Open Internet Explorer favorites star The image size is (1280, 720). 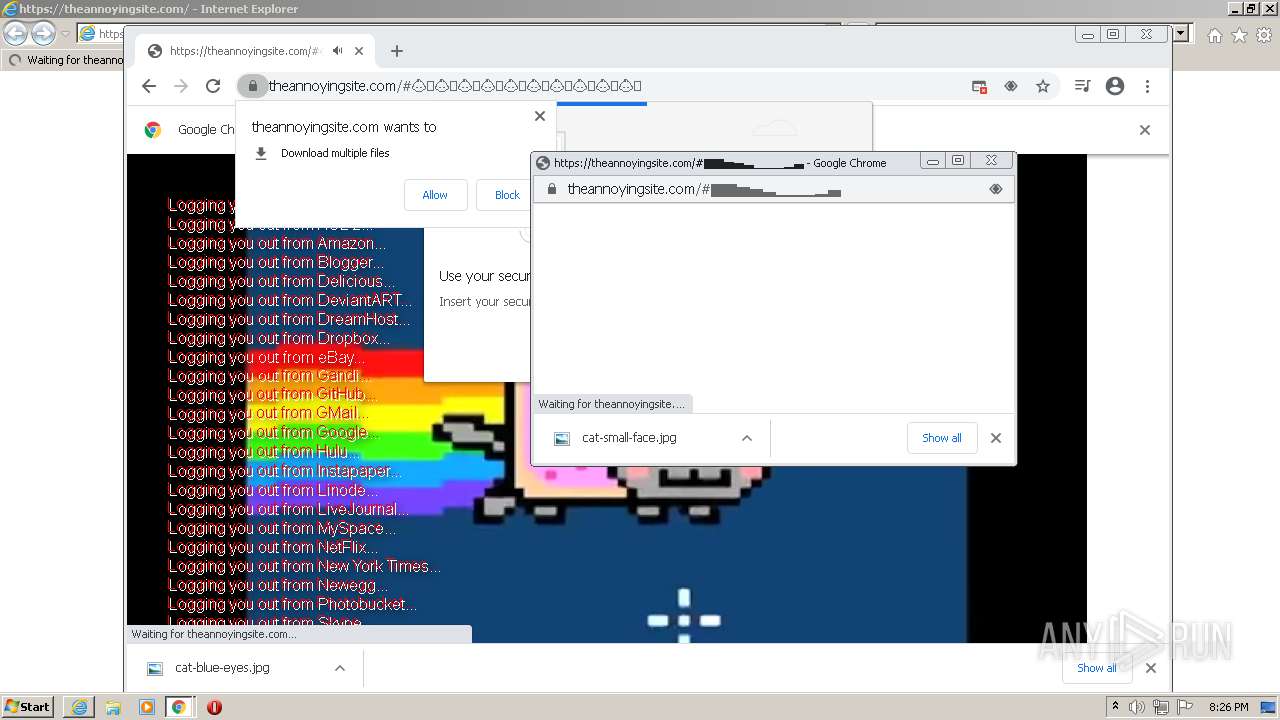1239,35
